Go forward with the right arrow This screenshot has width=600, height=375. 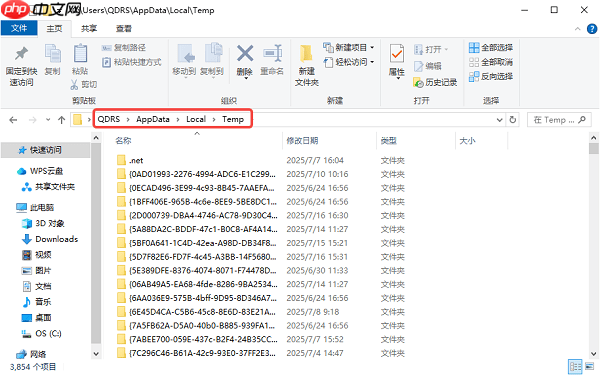point(33,120)
